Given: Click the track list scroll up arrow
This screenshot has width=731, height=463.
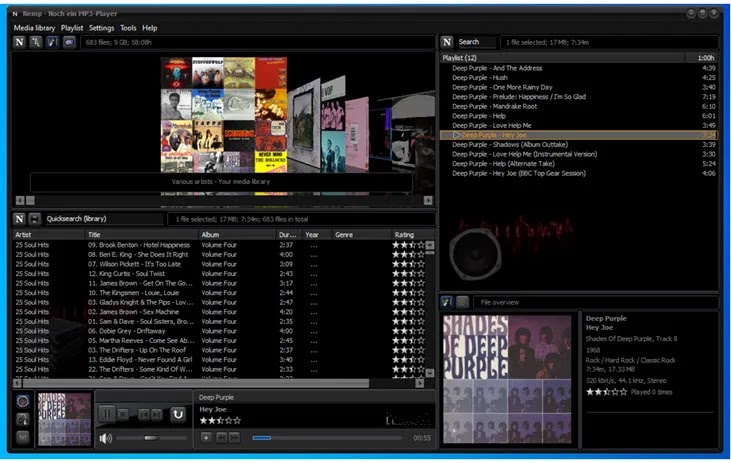Looking at the screenshot, I should pos(430,245).
